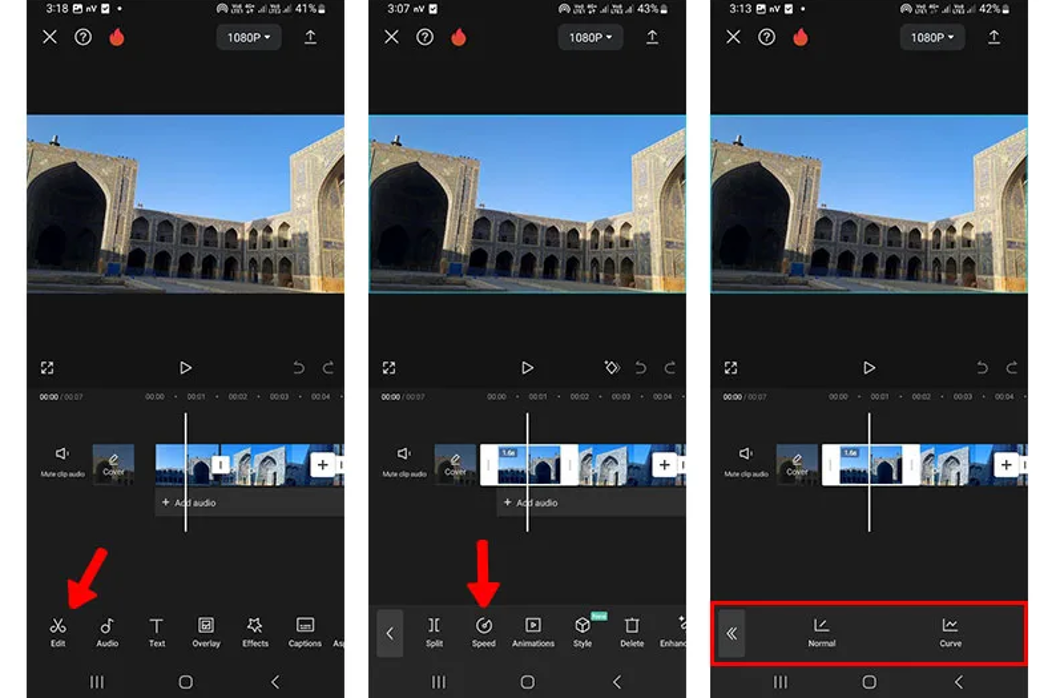Screen dimensions: 1057x698
Task: Tap the Speed icon in clip toolbar
Action: click(483, 630)
